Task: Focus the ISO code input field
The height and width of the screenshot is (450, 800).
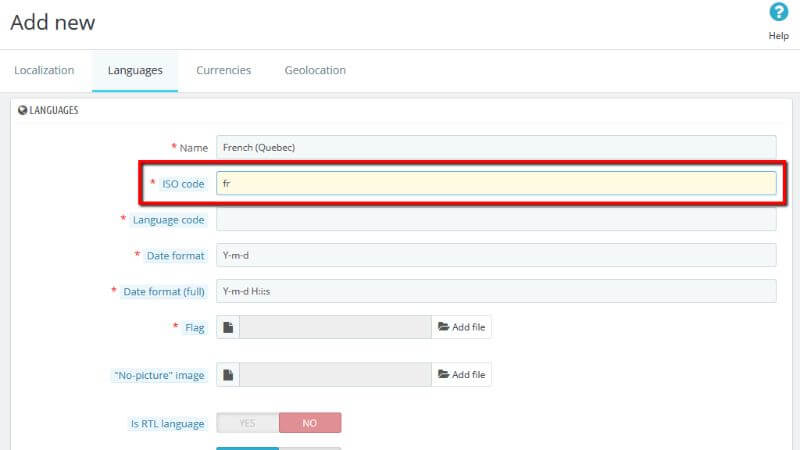Action: (x=496, y=183)
